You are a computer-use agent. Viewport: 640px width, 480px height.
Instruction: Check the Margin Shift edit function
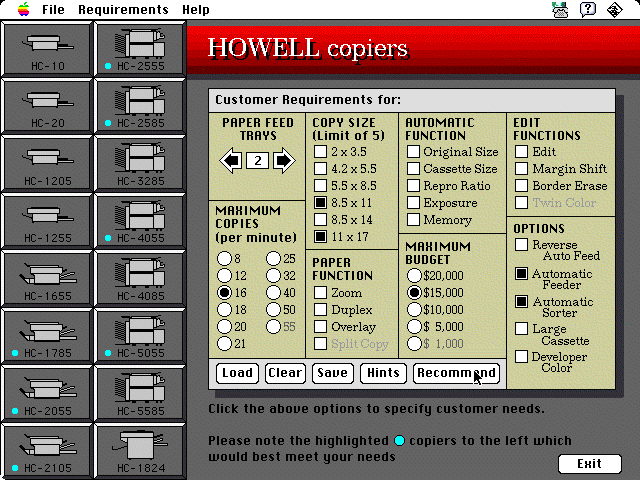point(521,169)
